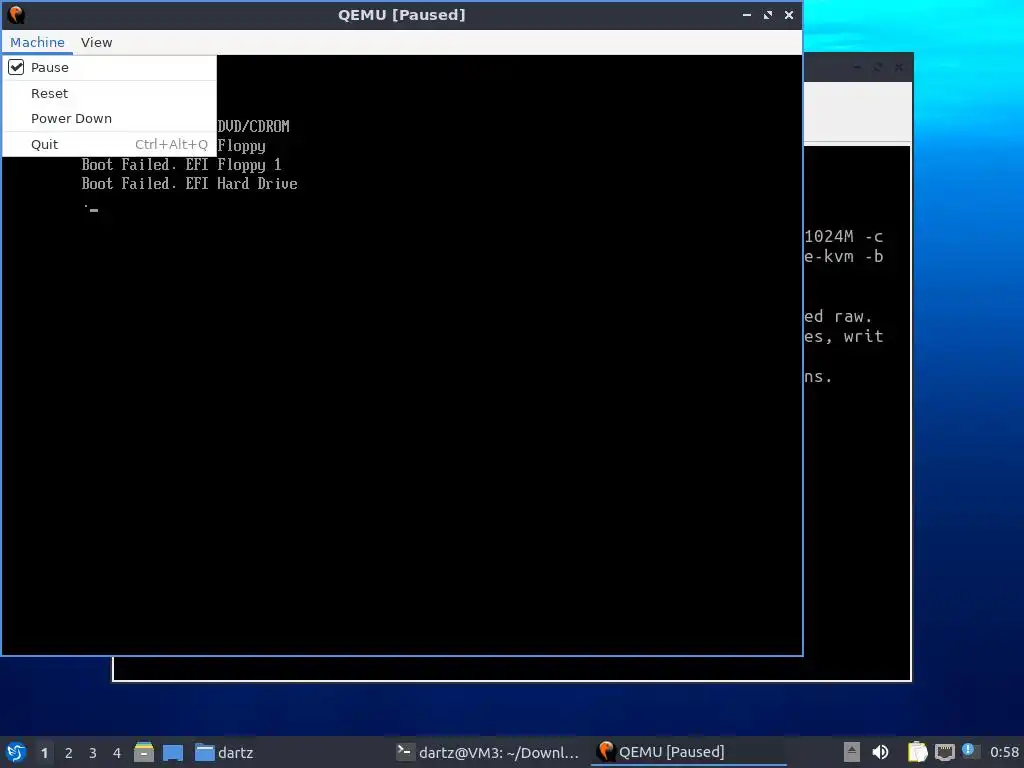Select Reset from the Machine menu

pyautogui.click(x=109, y=93)
